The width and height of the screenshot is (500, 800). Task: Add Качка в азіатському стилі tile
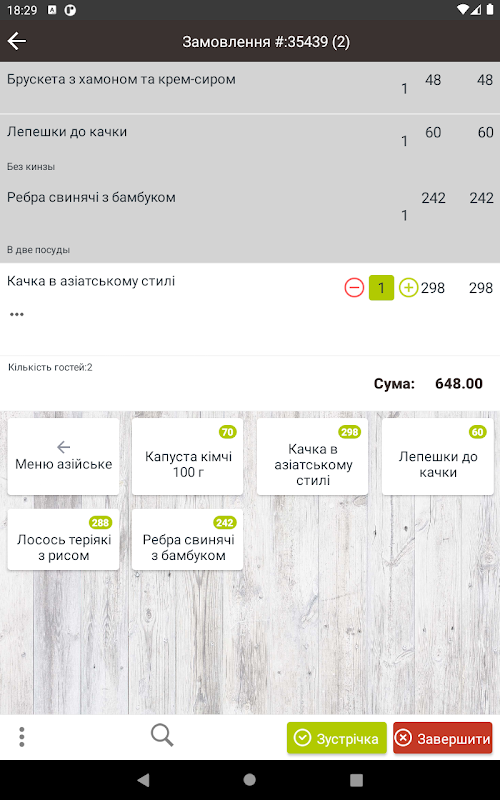(x=313, y=457)
